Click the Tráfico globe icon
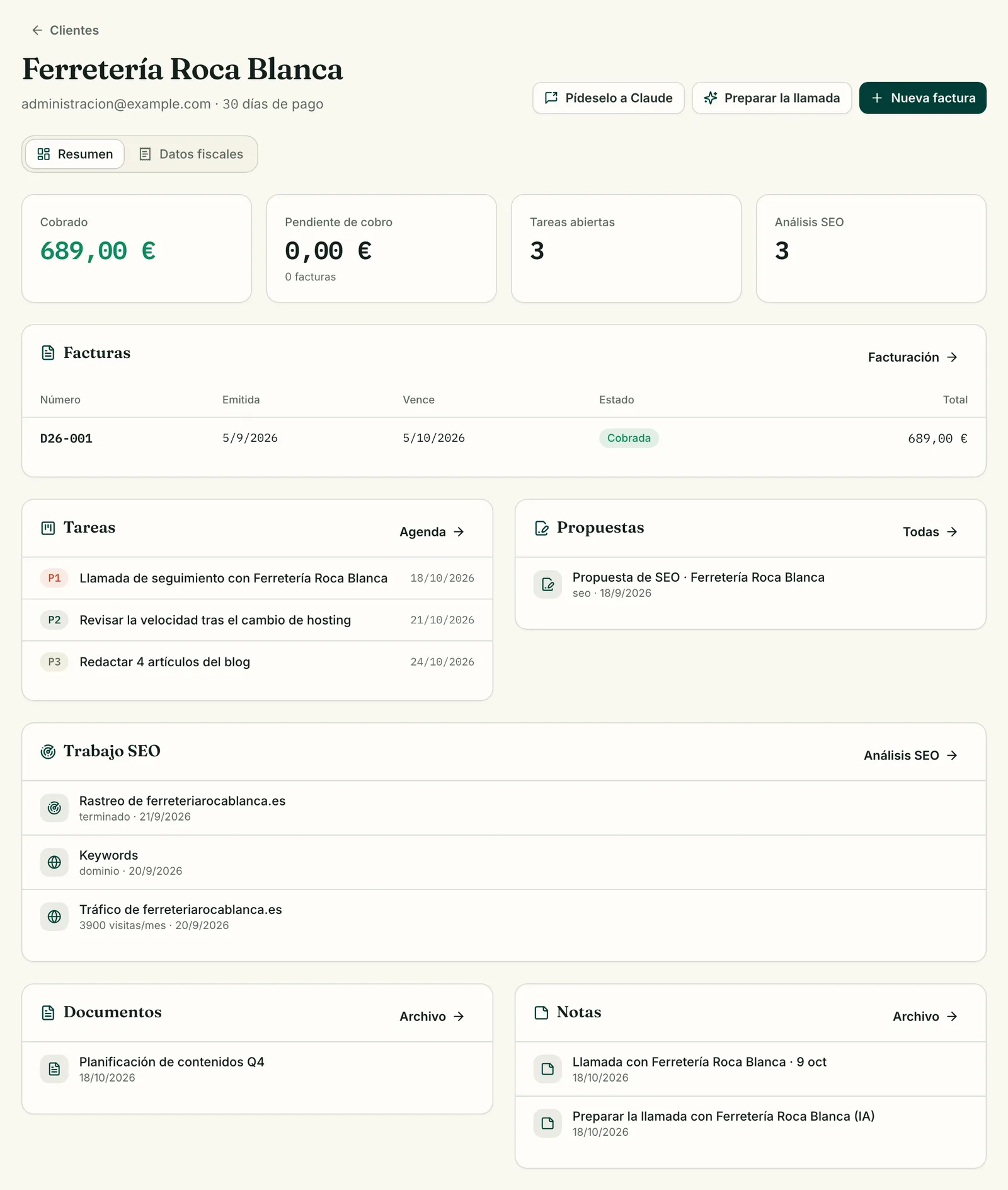The width and height of the screenshot is (1008, 1190). [x=54, y=916]
